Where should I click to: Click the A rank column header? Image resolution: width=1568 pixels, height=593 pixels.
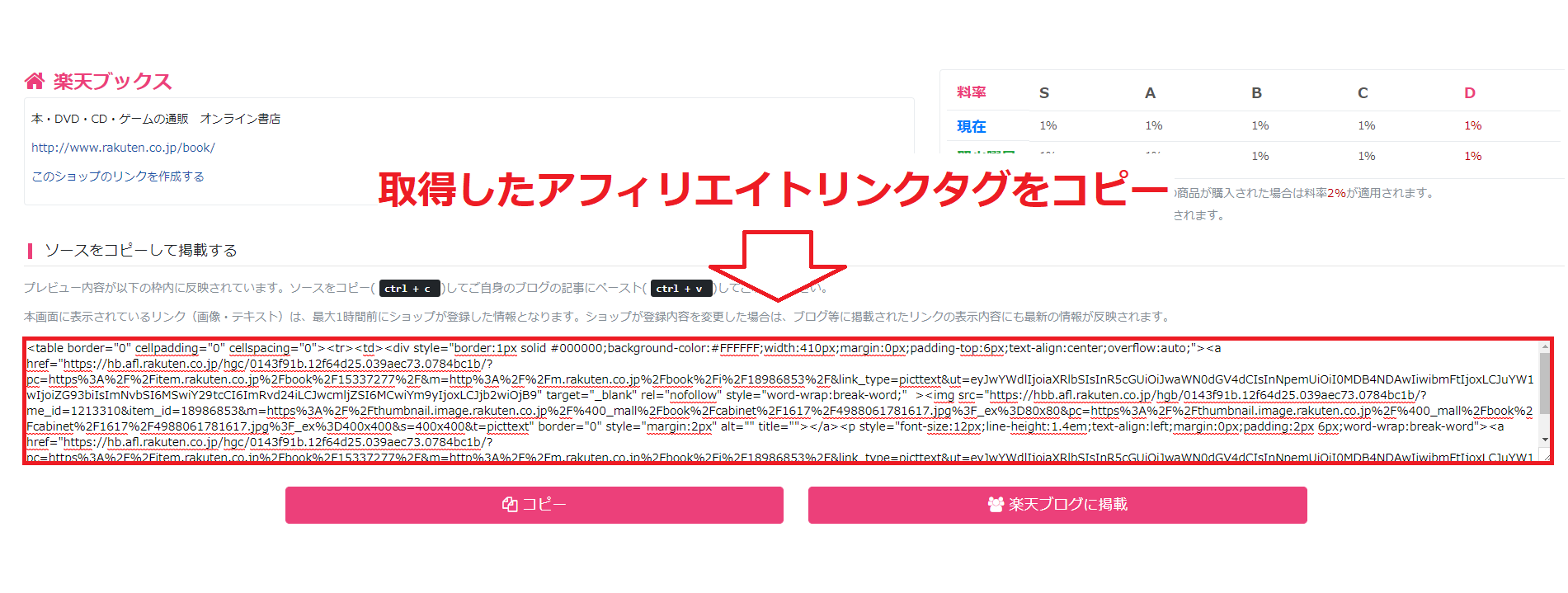pos(1150,93)
